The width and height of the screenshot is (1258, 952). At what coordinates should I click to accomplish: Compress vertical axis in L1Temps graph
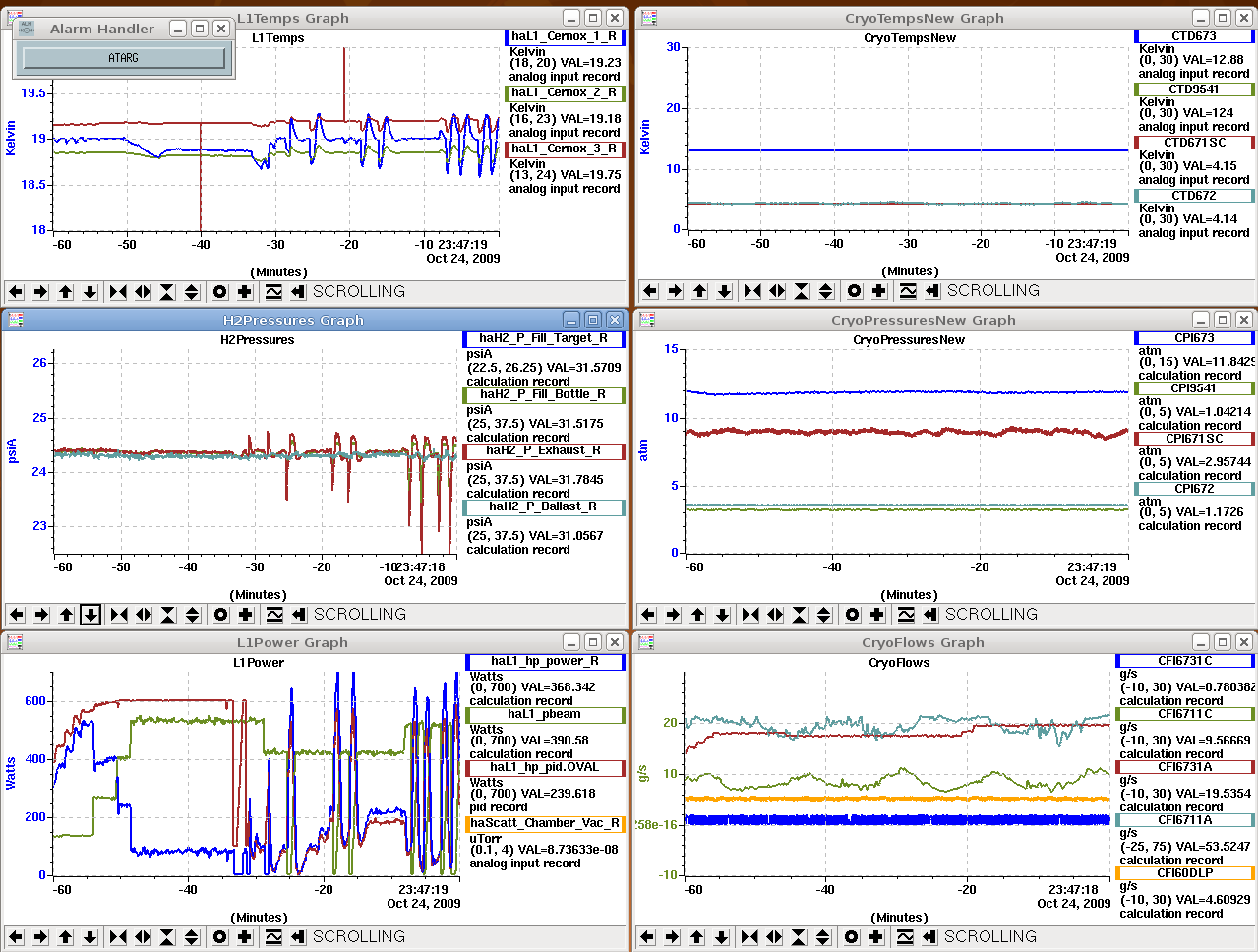[167, 292]
